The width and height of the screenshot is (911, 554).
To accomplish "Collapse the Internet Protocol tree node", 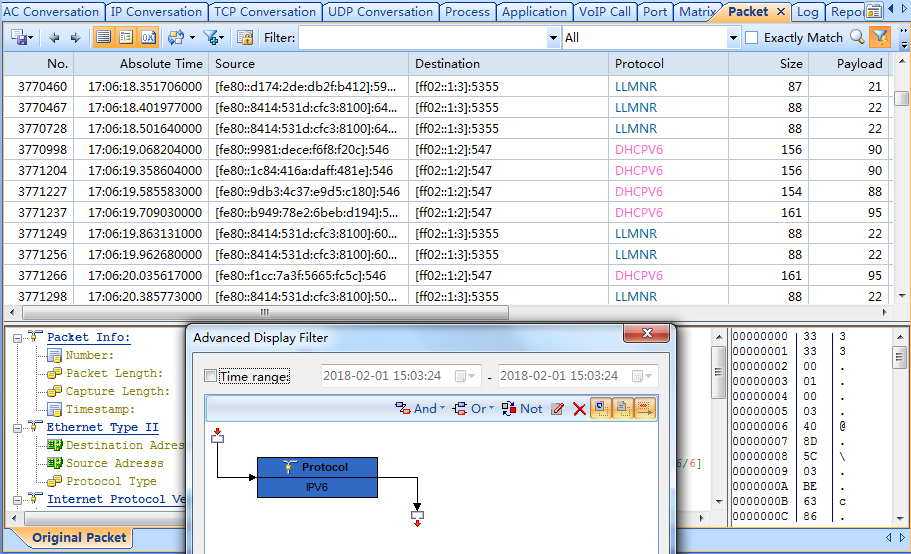I will click(17, 500).
